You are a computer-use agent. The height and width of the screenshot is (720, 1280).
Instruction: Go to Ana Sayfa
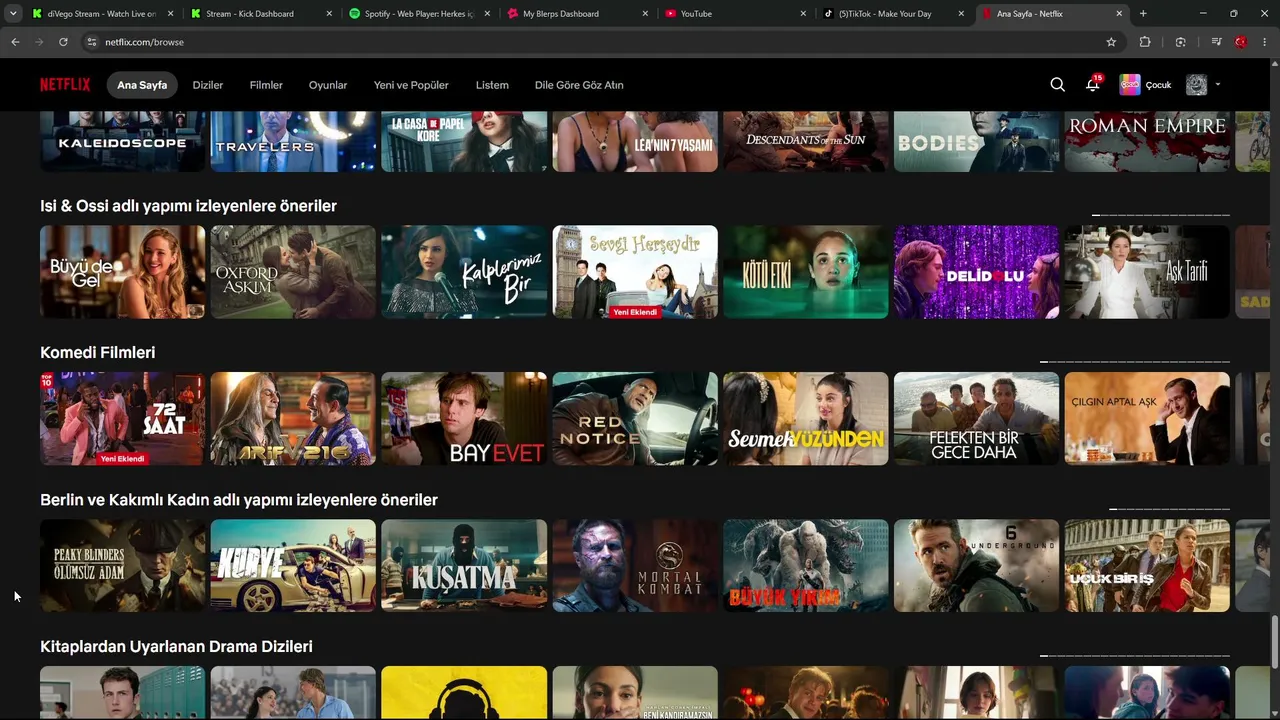(142, 85)
